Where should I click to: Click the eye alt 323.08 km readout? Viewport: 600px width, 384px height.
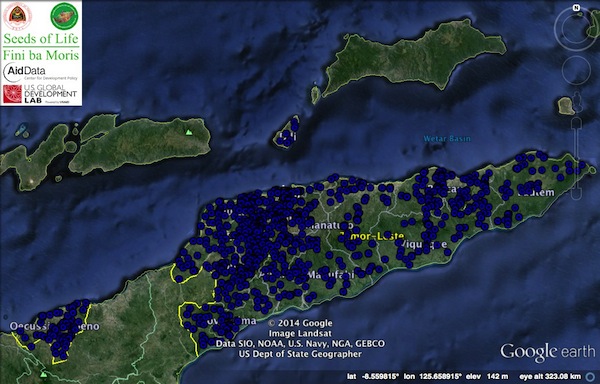551,377
